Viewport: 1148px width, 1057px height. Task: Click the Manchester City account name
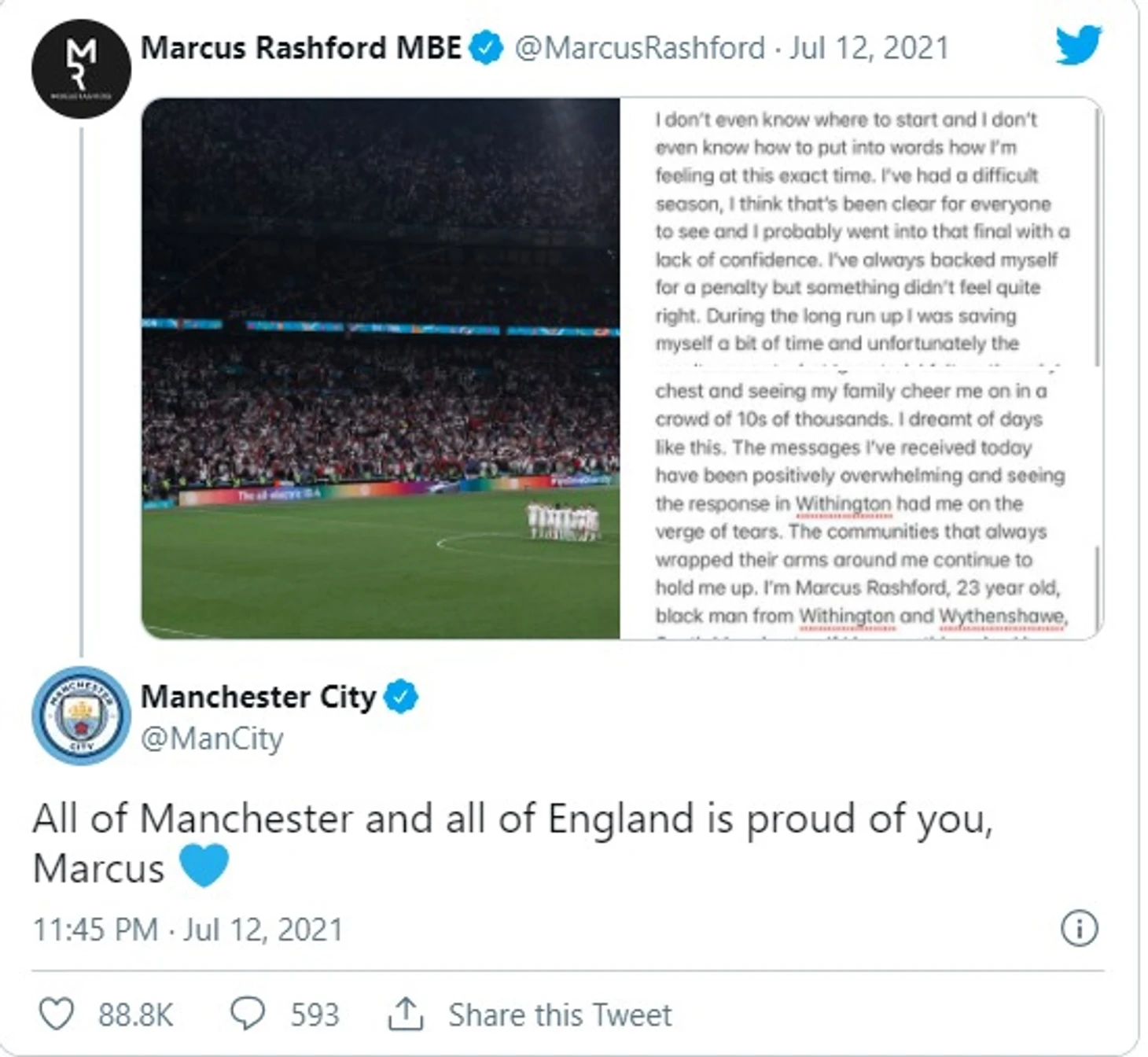click(258, 697)
